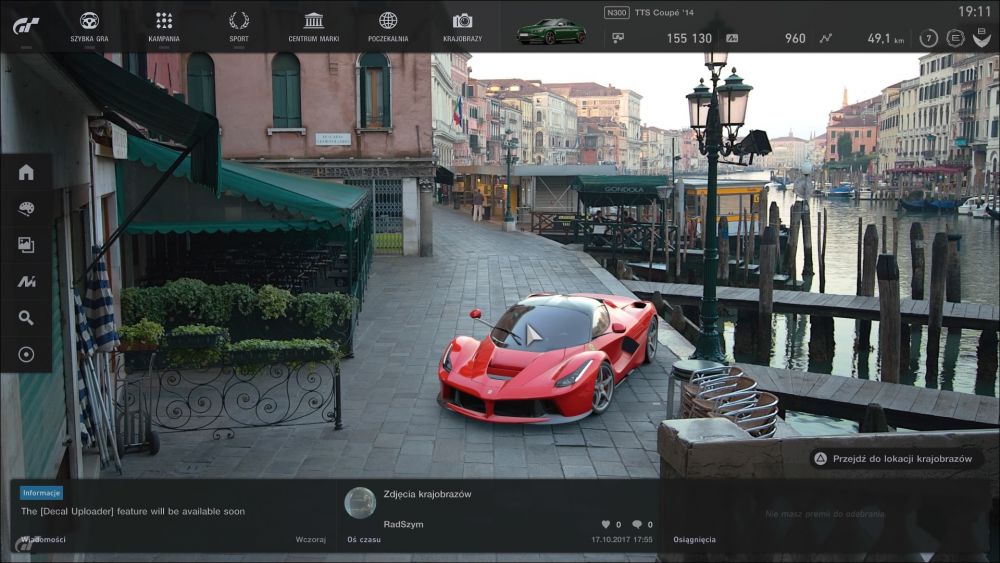Open the search magnifier icon

26,318
